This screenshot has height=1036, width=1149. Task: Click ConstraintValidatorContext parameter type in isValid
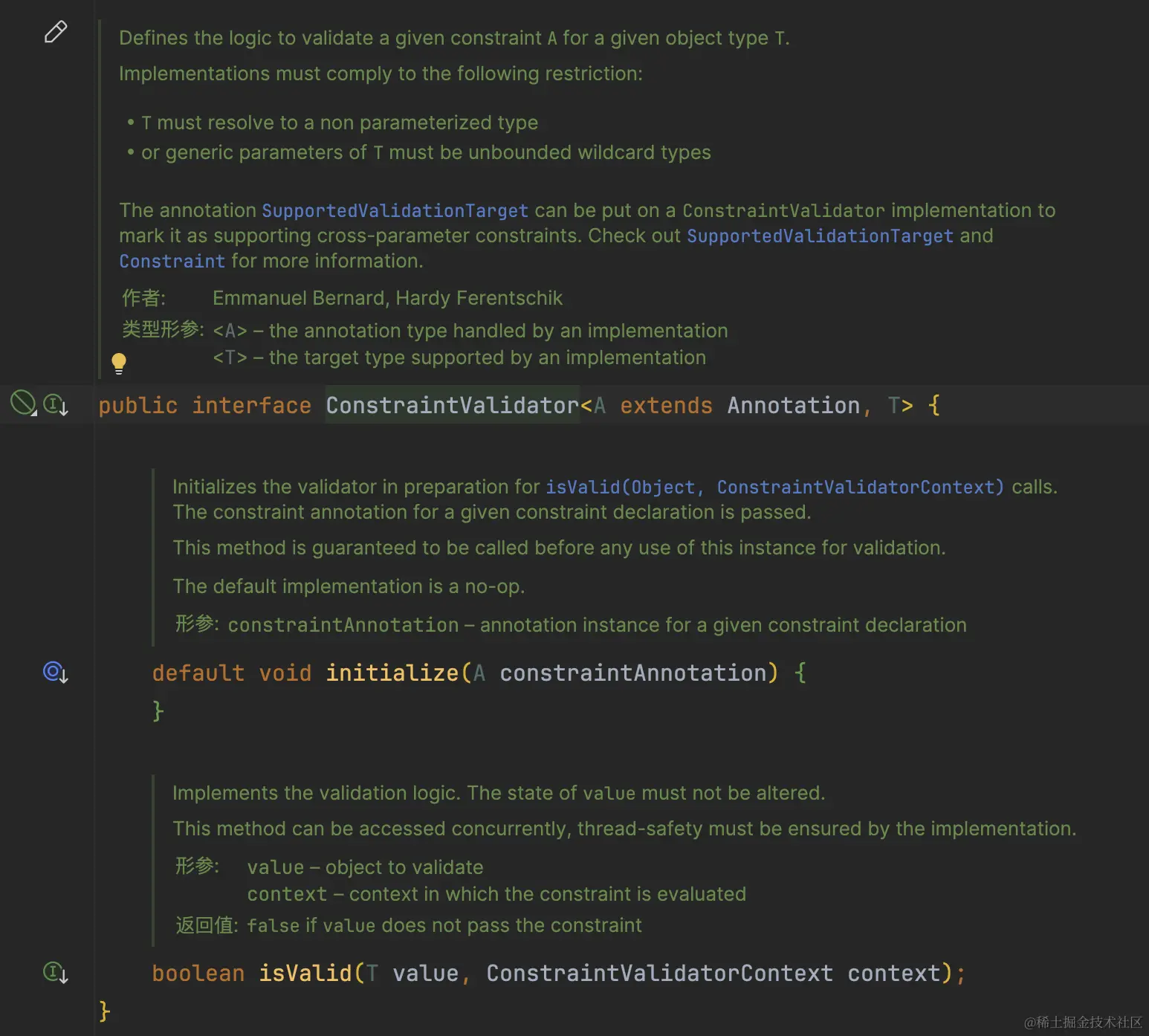(x=660, y=974)
